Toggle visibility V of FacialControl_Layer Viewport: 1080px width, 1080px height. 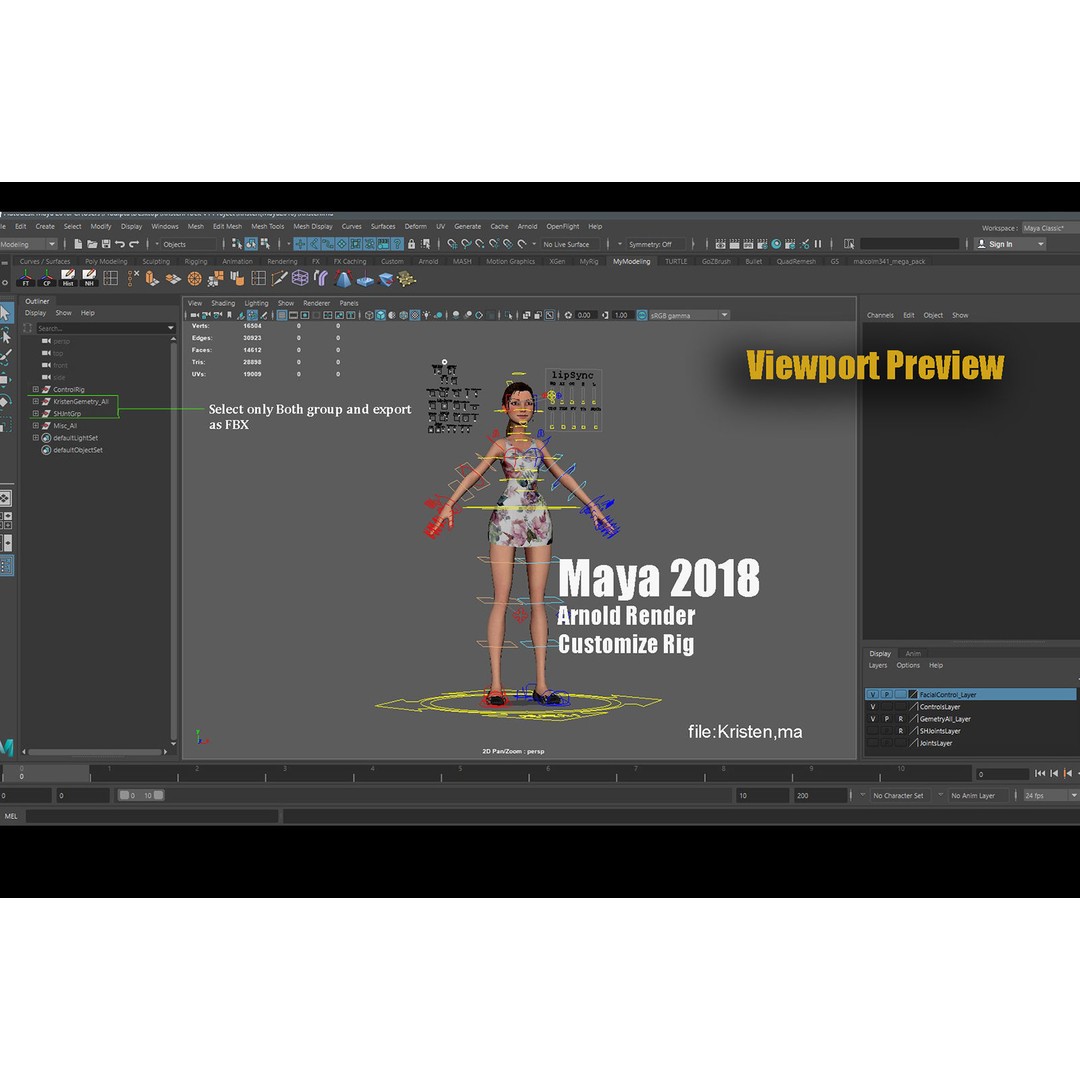pos(873,695)
